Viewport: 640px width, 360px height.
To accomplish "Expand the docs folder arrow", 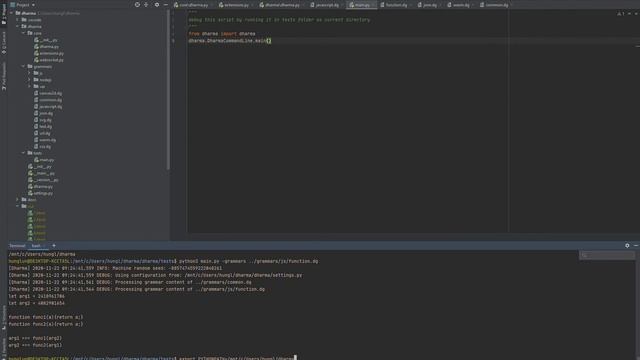I will pos(18,200).
